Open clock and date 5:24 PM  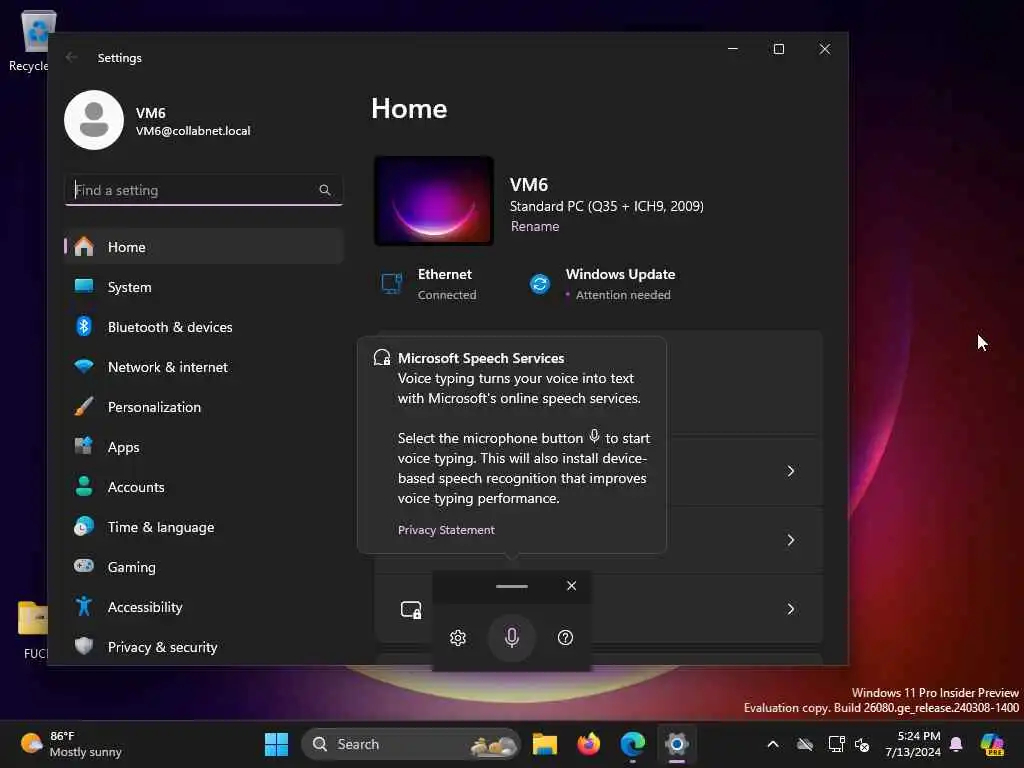pyautogui.click(x=913, y=744)
